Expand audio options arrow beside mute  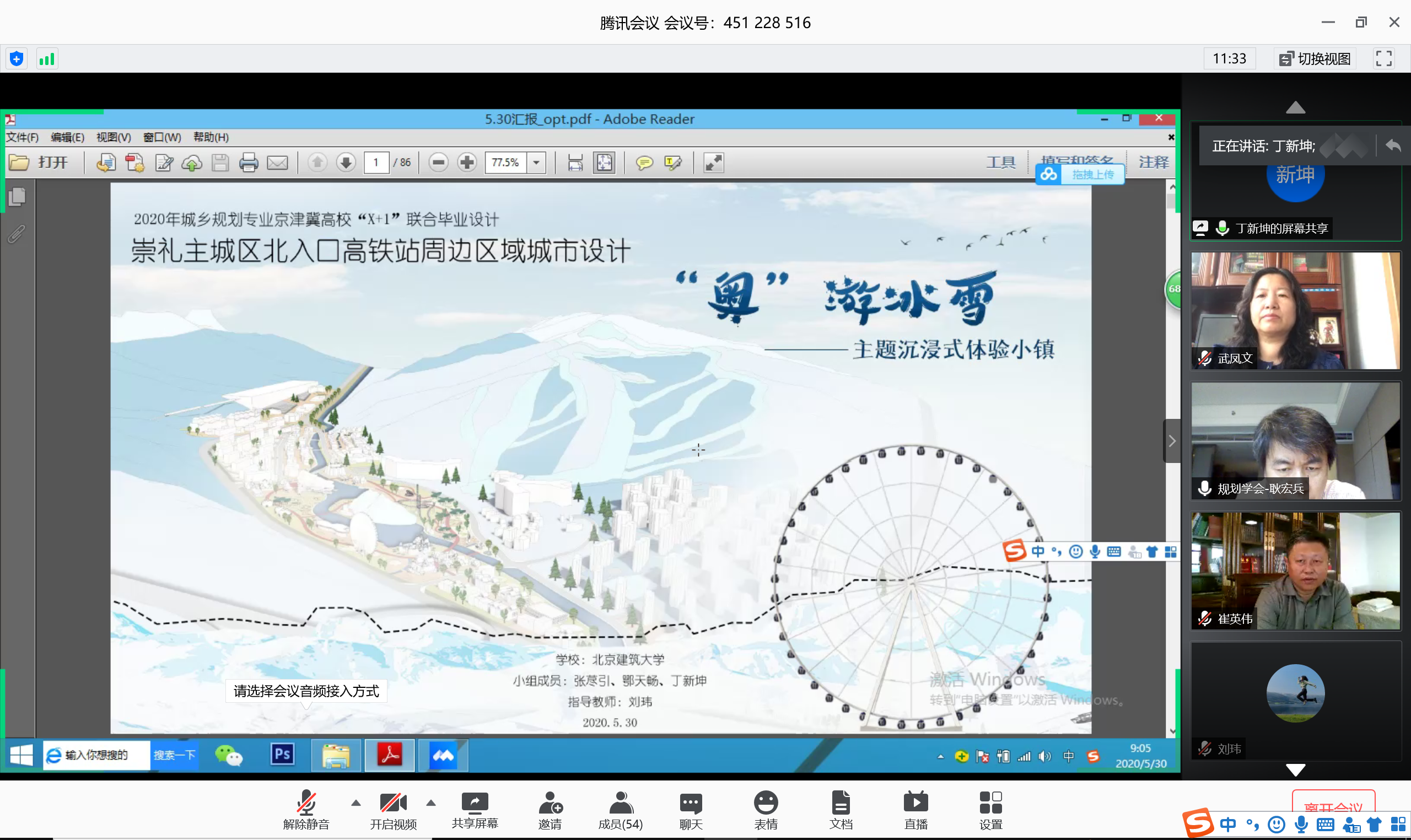[356, 803]
